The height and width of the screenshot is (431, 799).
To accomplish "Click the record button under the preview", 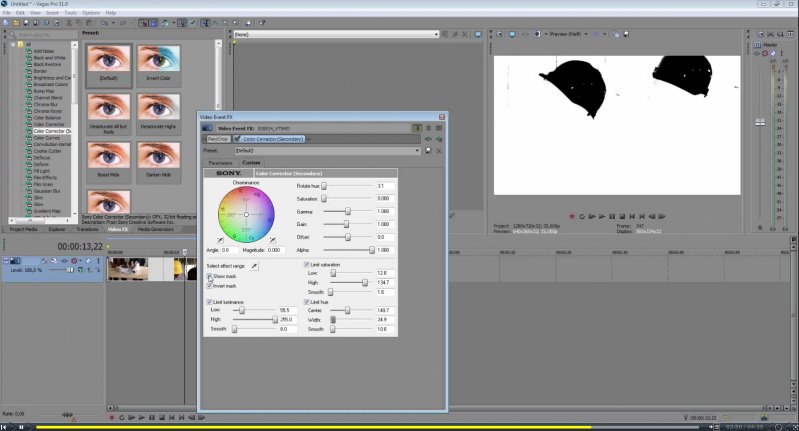I will (571, 215).
